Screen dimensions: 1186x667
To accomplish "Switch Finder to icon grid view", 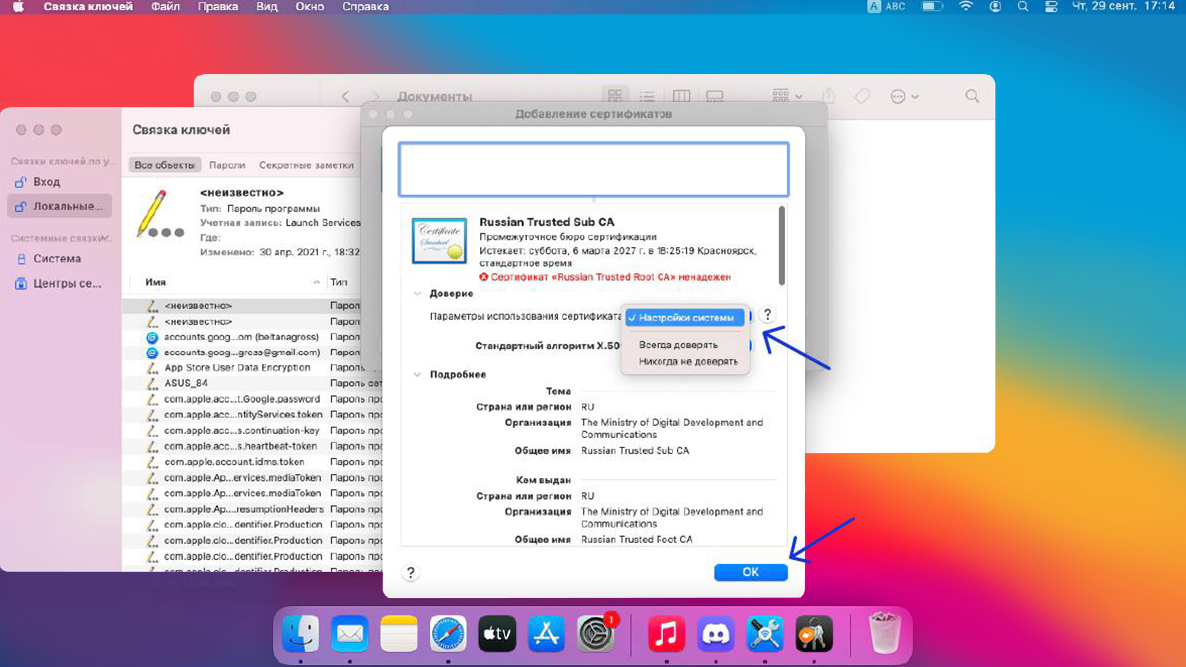I will coord(615,96).
